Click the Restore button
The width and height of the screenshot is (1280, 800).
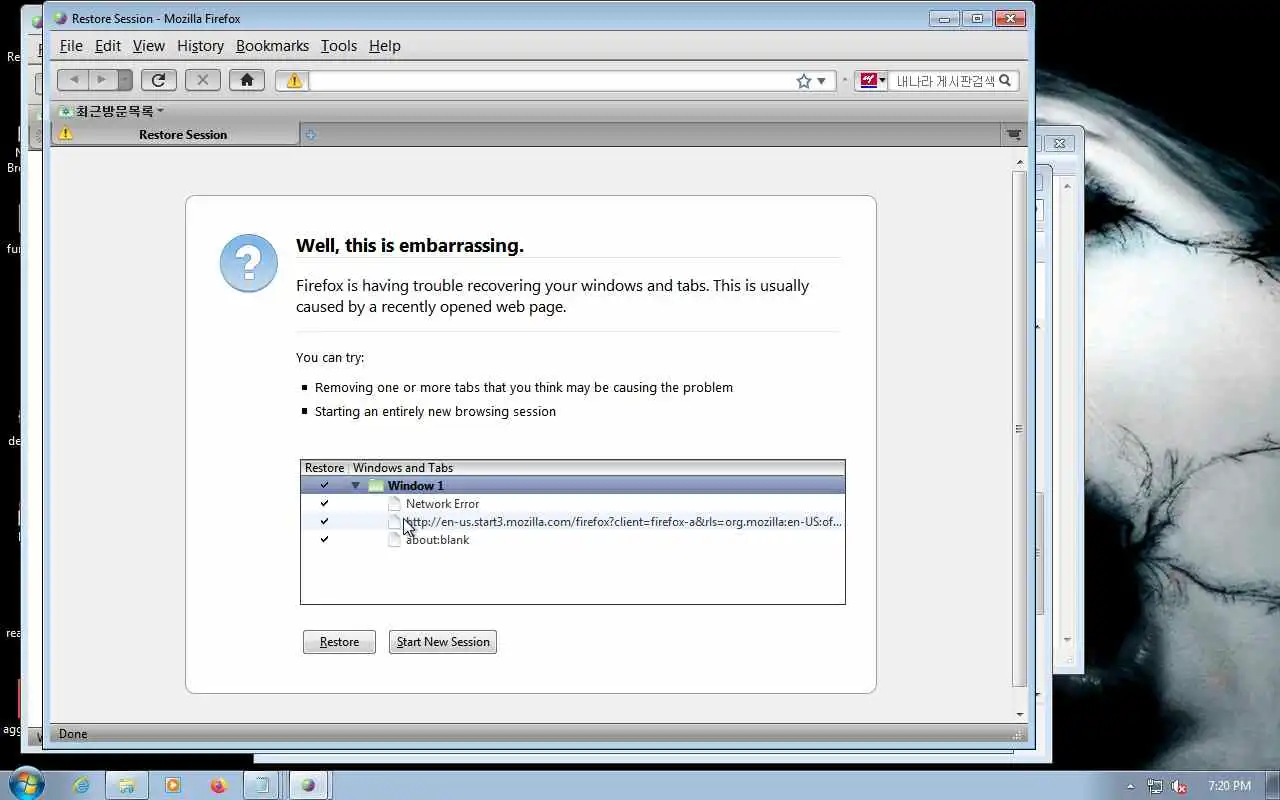tap(339, 642)
